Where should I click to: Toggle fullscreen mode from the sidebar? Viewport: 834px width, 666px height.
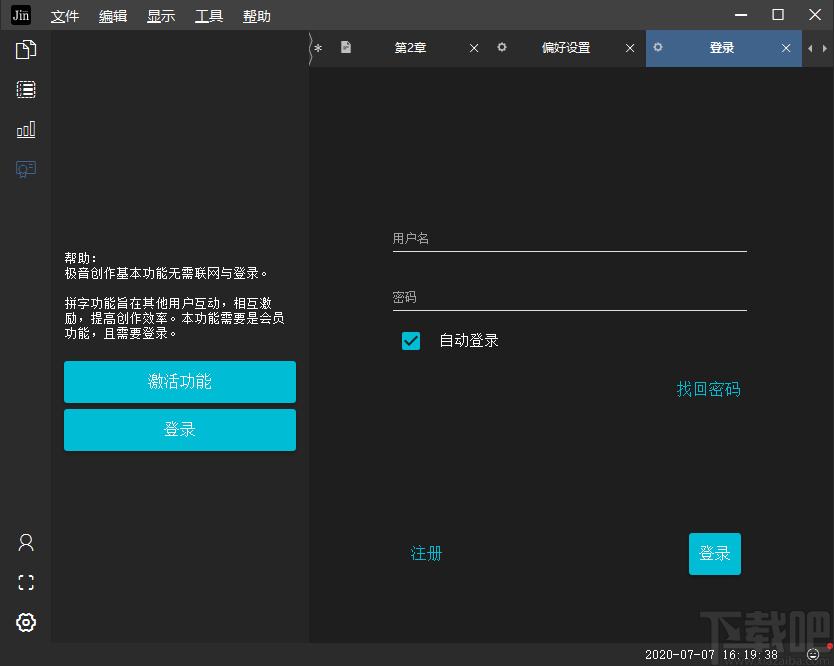tap(25, 582)
